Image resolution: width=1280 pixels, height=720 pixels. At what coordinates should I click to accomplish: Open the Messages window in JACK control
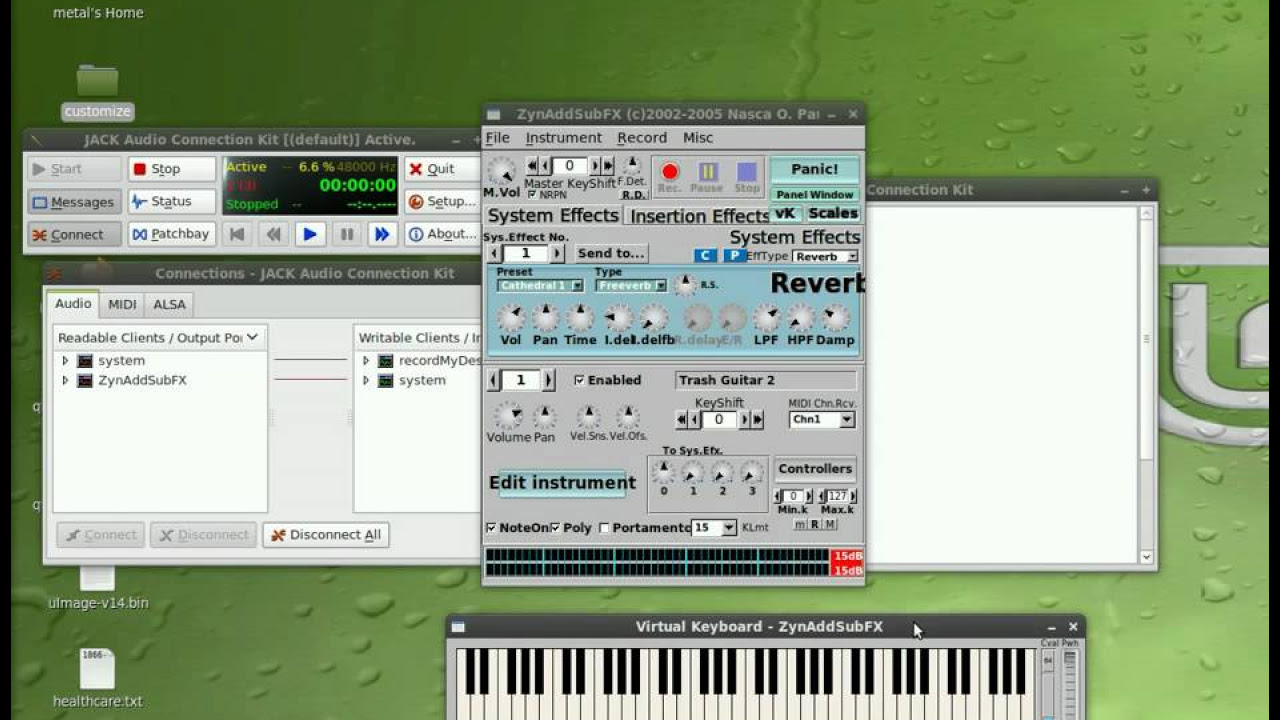pos(74,202)
